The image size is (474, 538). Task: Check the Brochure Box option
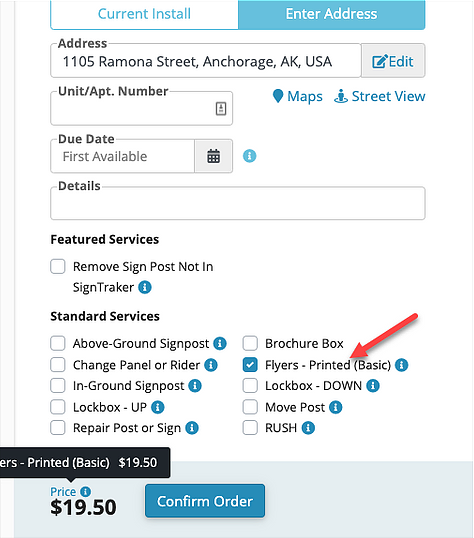(x=250, y=343)
